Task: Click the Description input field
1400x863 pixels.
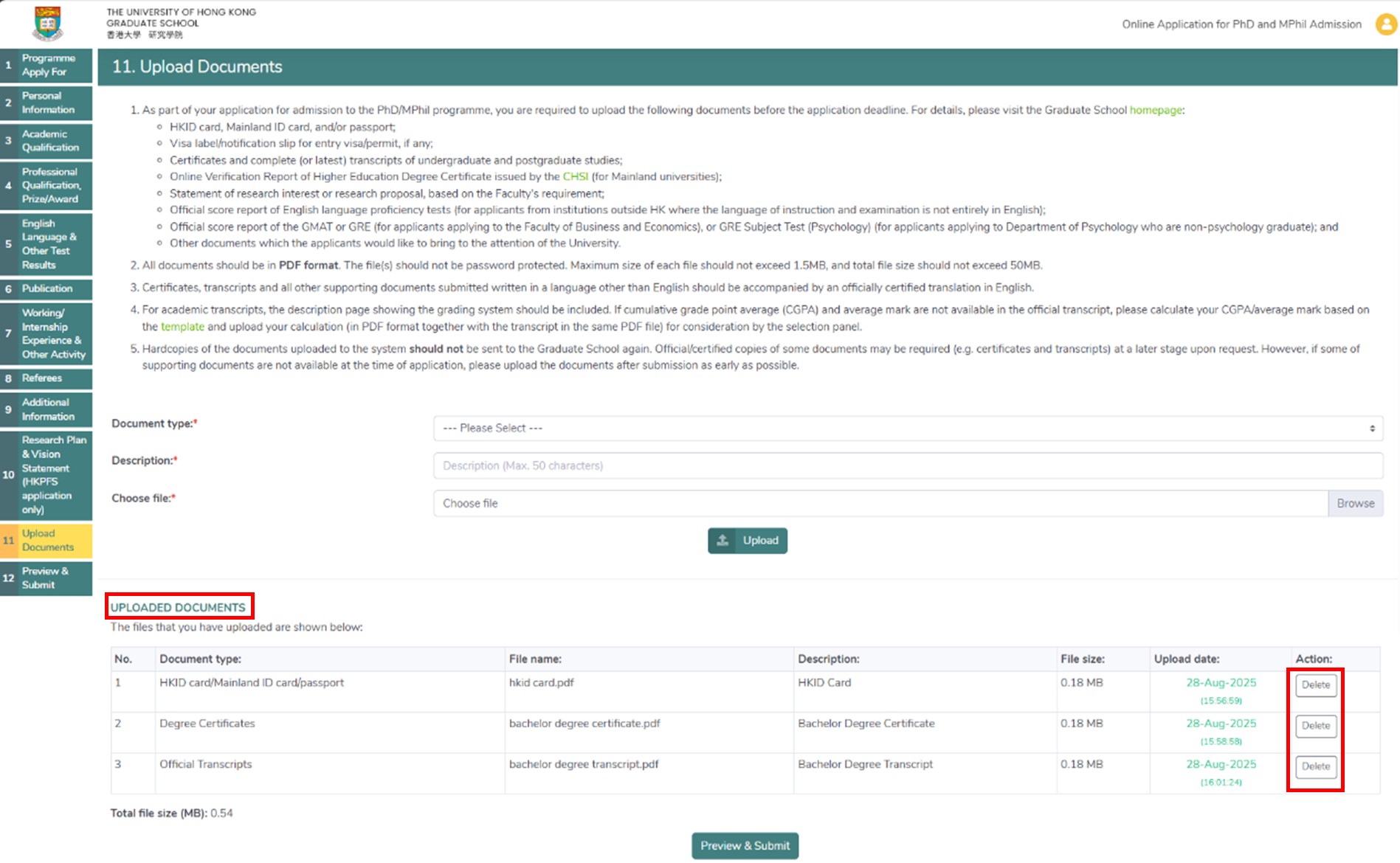Action: pyautogui.click(x=908, y=465)
